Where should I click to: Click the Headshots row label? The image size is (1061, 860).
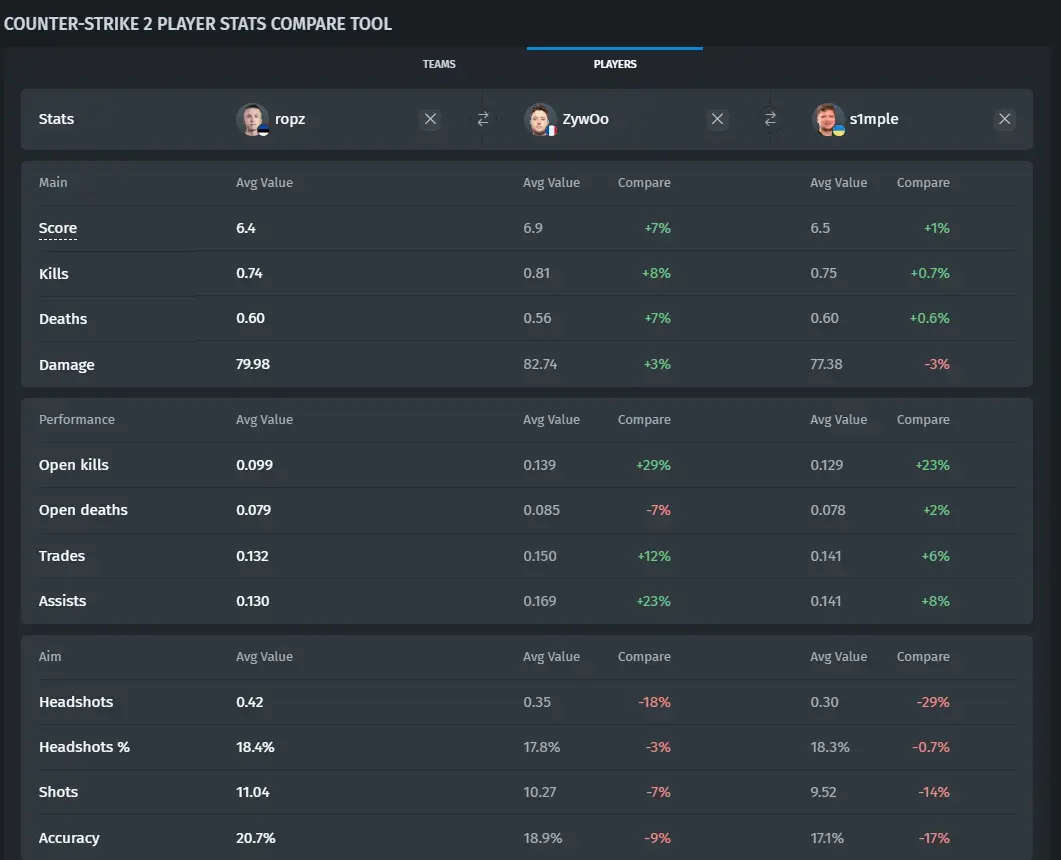[x=76, y=702]
